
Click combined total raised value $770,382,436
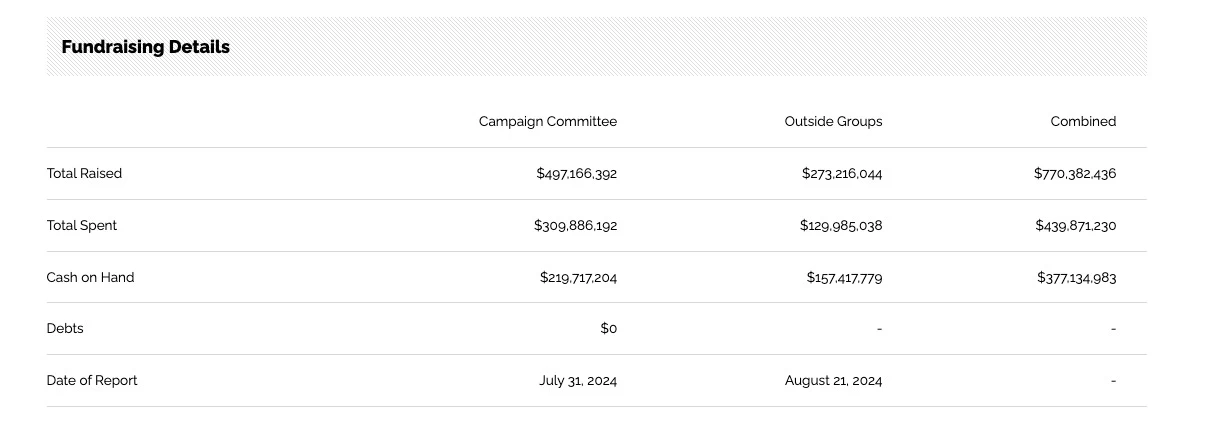[x=1075, y=173]
